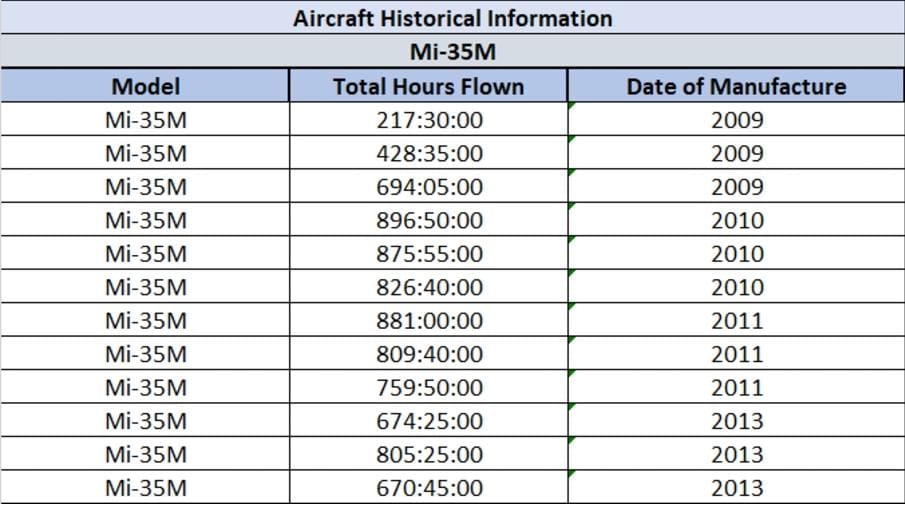
Task: Select the cell reading 826:40:00
Action: click(428, 287)
